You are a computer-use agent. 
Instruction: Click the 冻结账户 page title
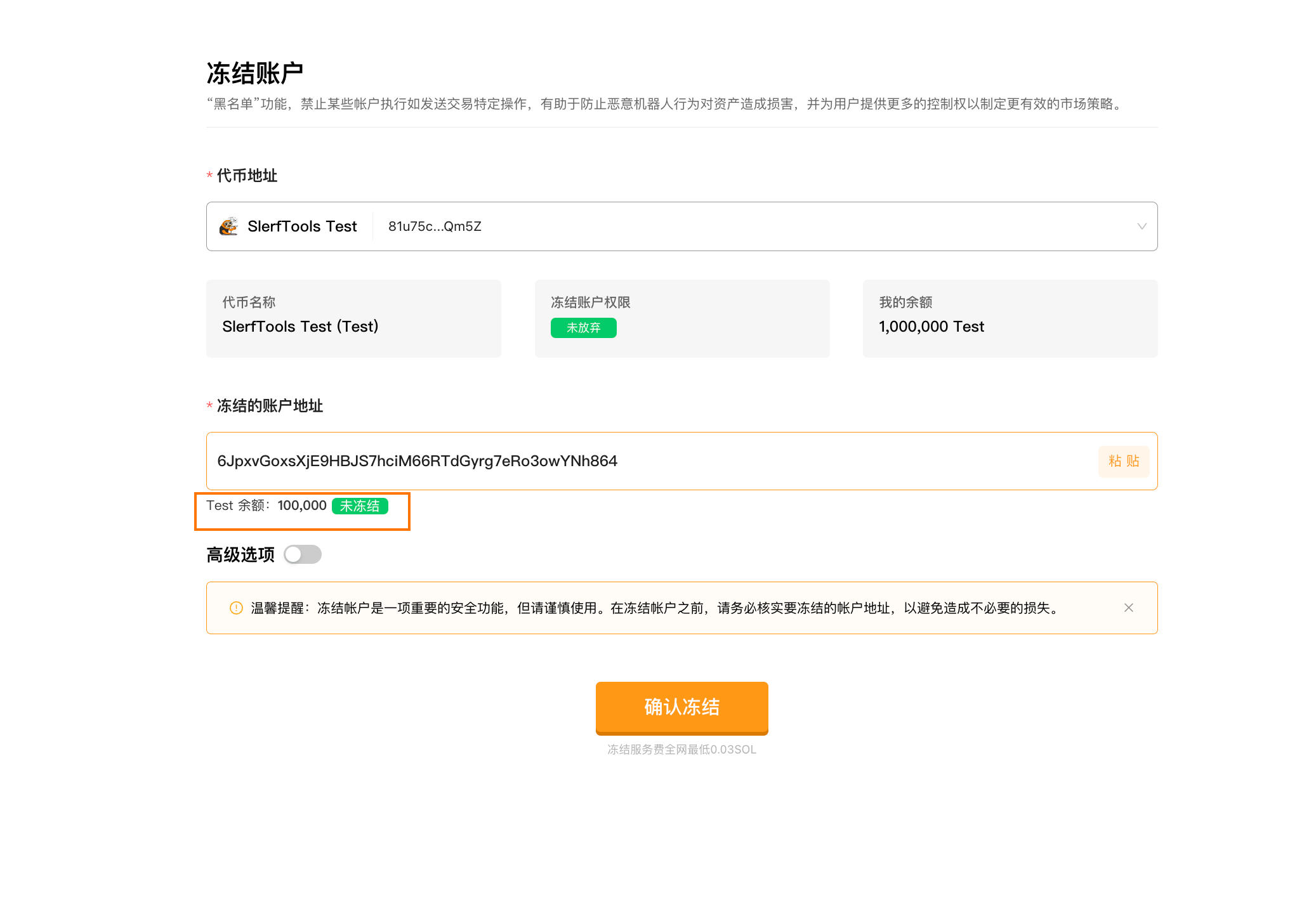click(x=254, y=74)
